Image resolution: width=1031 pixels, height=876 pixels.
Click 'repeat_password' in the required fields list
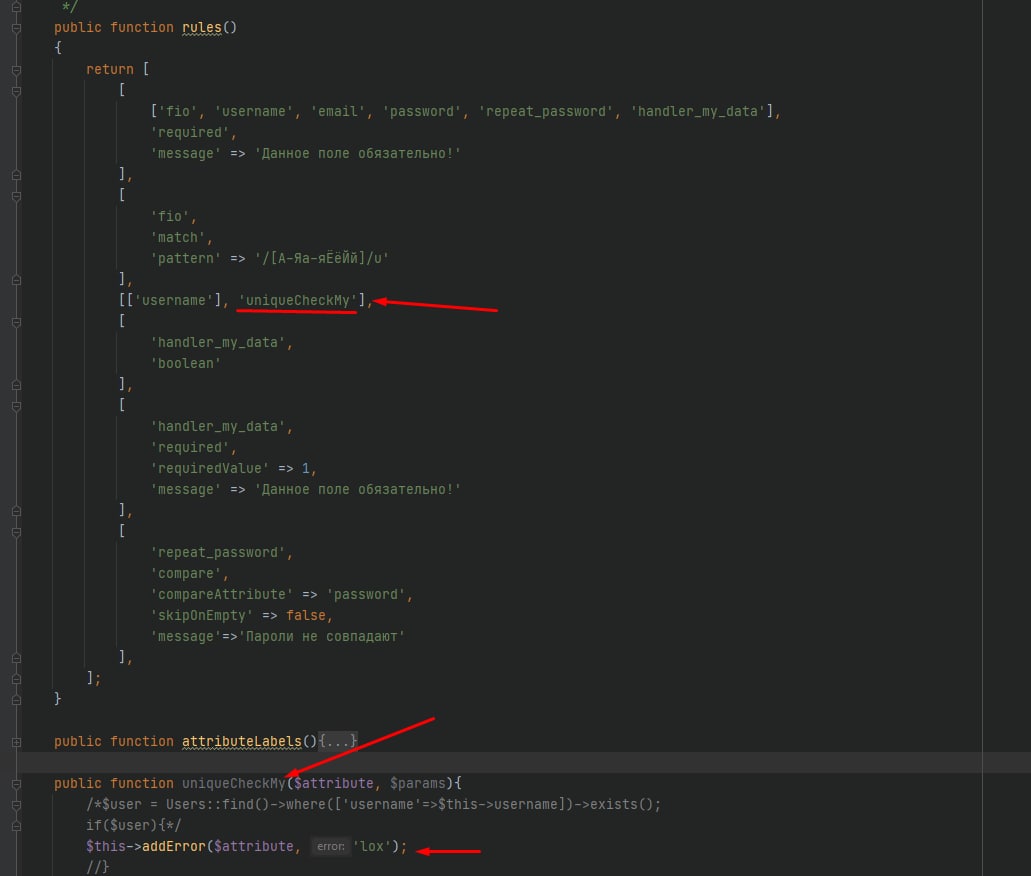pyautogui.click(x=546, y=111)
